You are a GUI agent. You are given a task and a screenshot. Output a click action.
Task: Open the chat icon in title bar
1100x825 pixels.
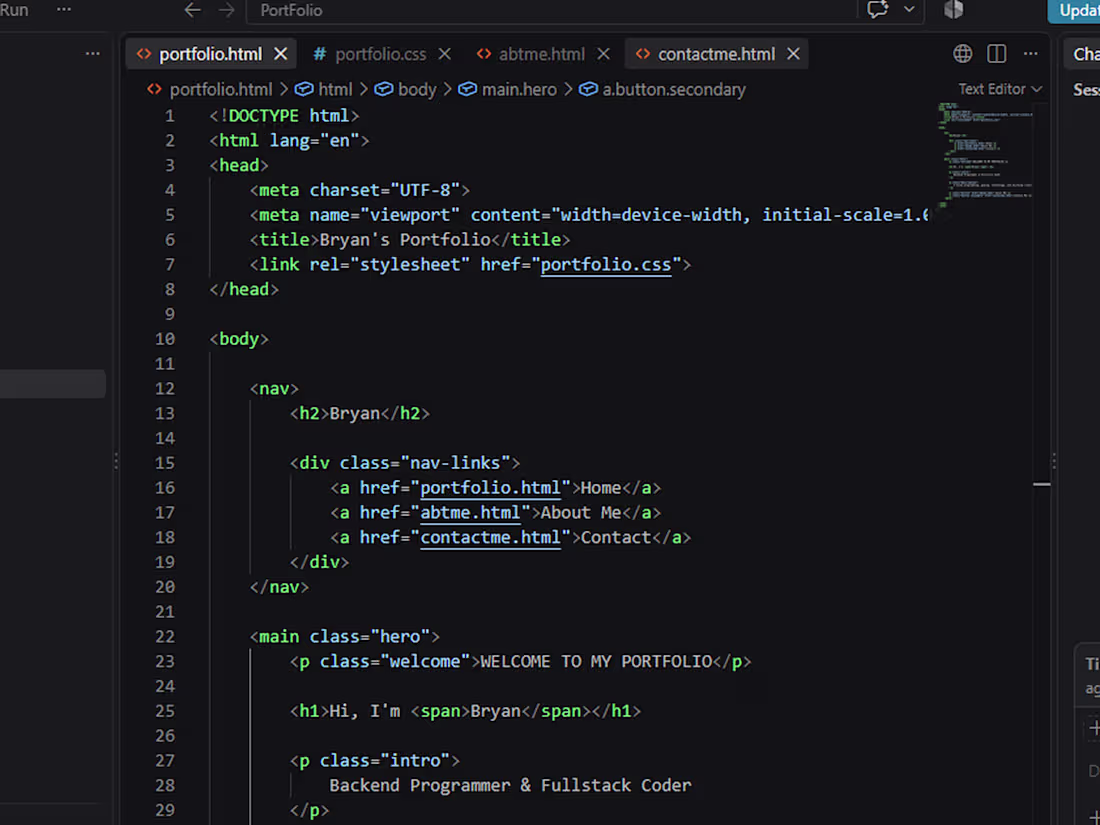tap(878, 9)
